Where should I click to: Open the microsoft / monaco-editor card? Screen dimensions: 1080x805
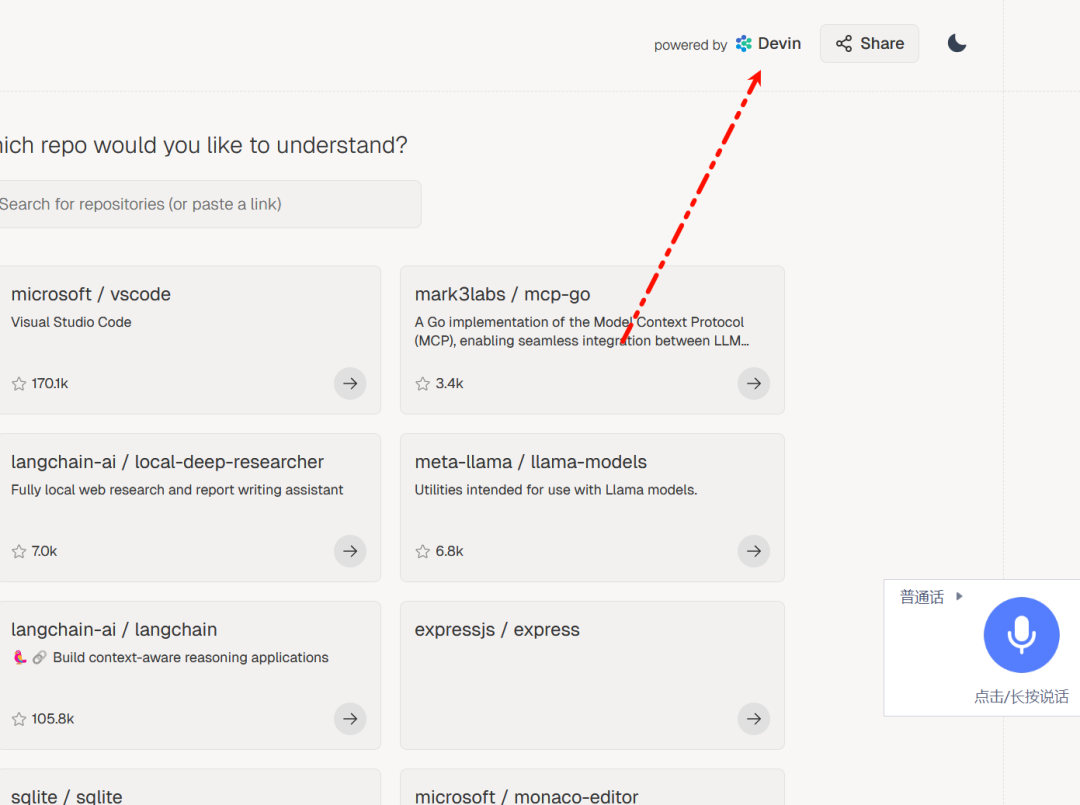(x=592, y=790)
